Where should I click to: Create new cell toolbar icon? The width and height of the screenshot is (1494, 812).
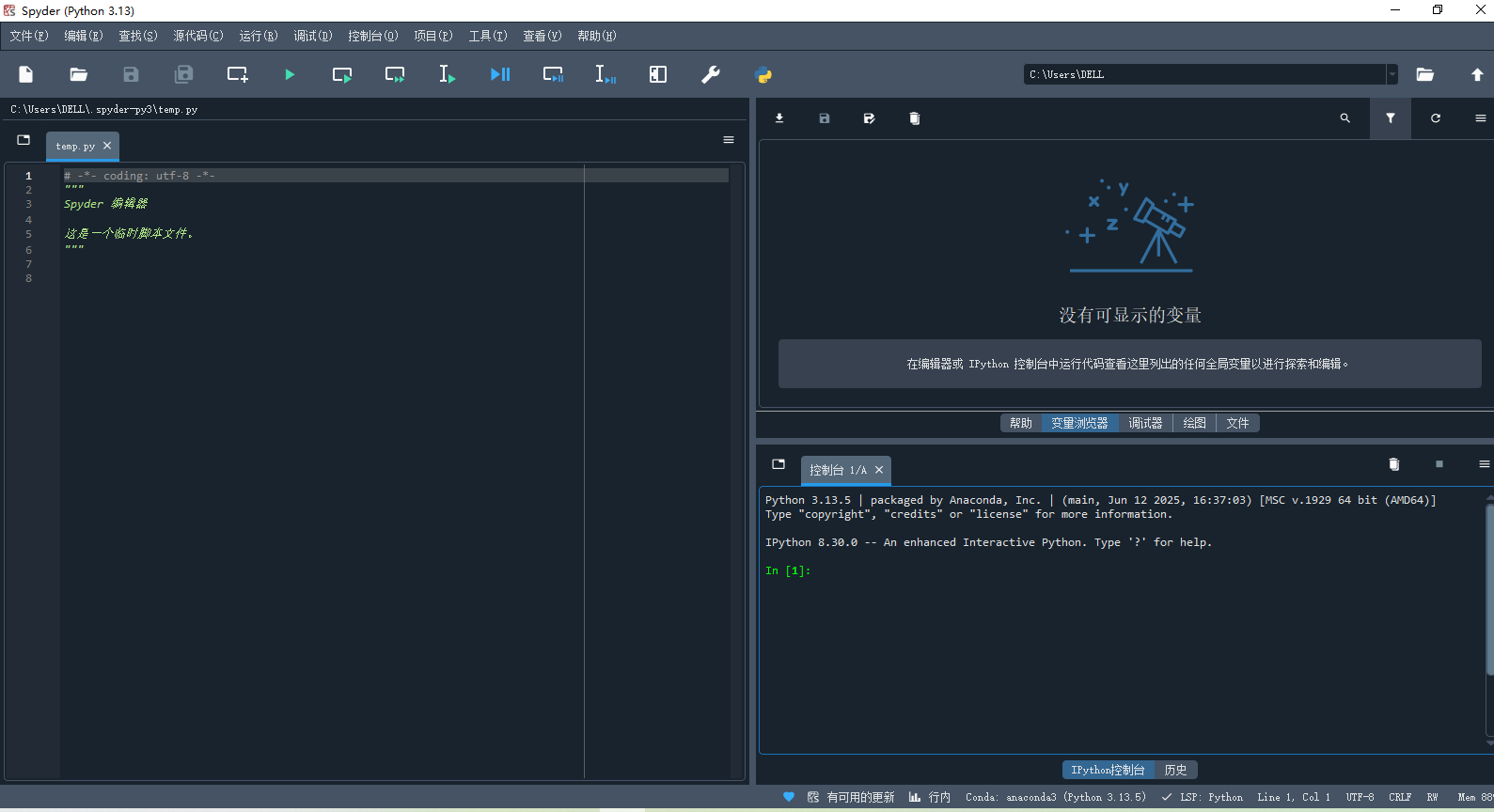pos(237,74)
